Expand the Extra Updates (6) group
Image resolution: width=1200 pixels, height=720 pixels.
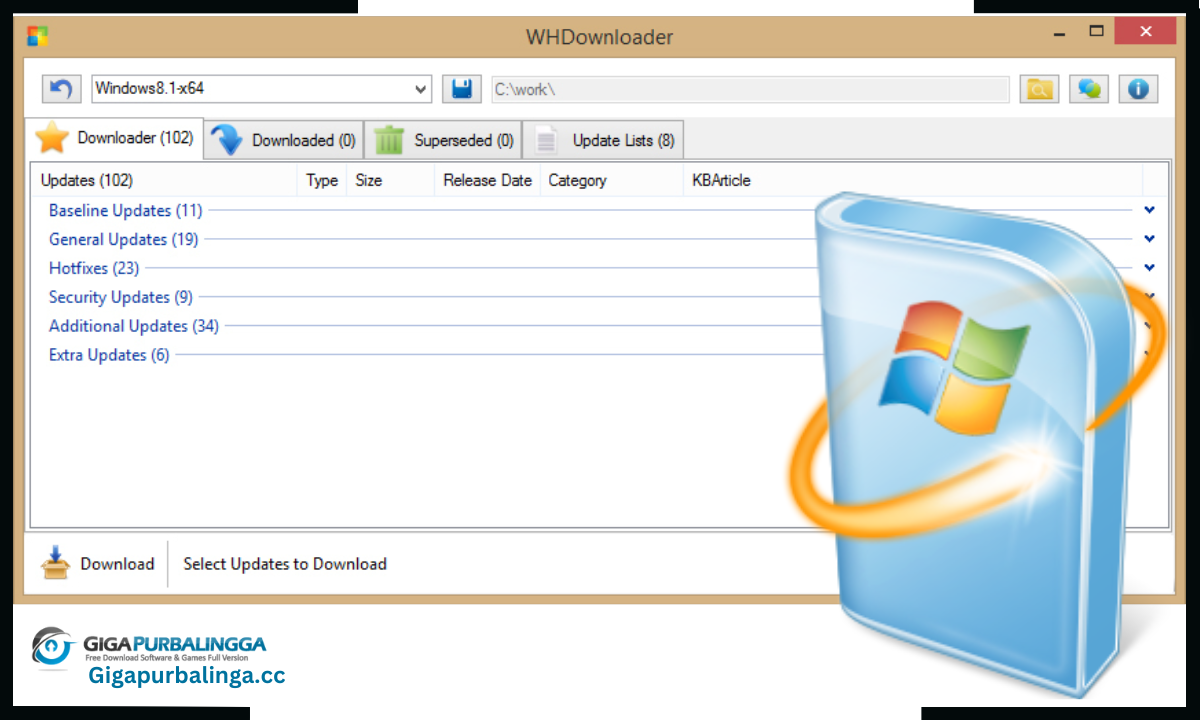[x=109, y=355]
